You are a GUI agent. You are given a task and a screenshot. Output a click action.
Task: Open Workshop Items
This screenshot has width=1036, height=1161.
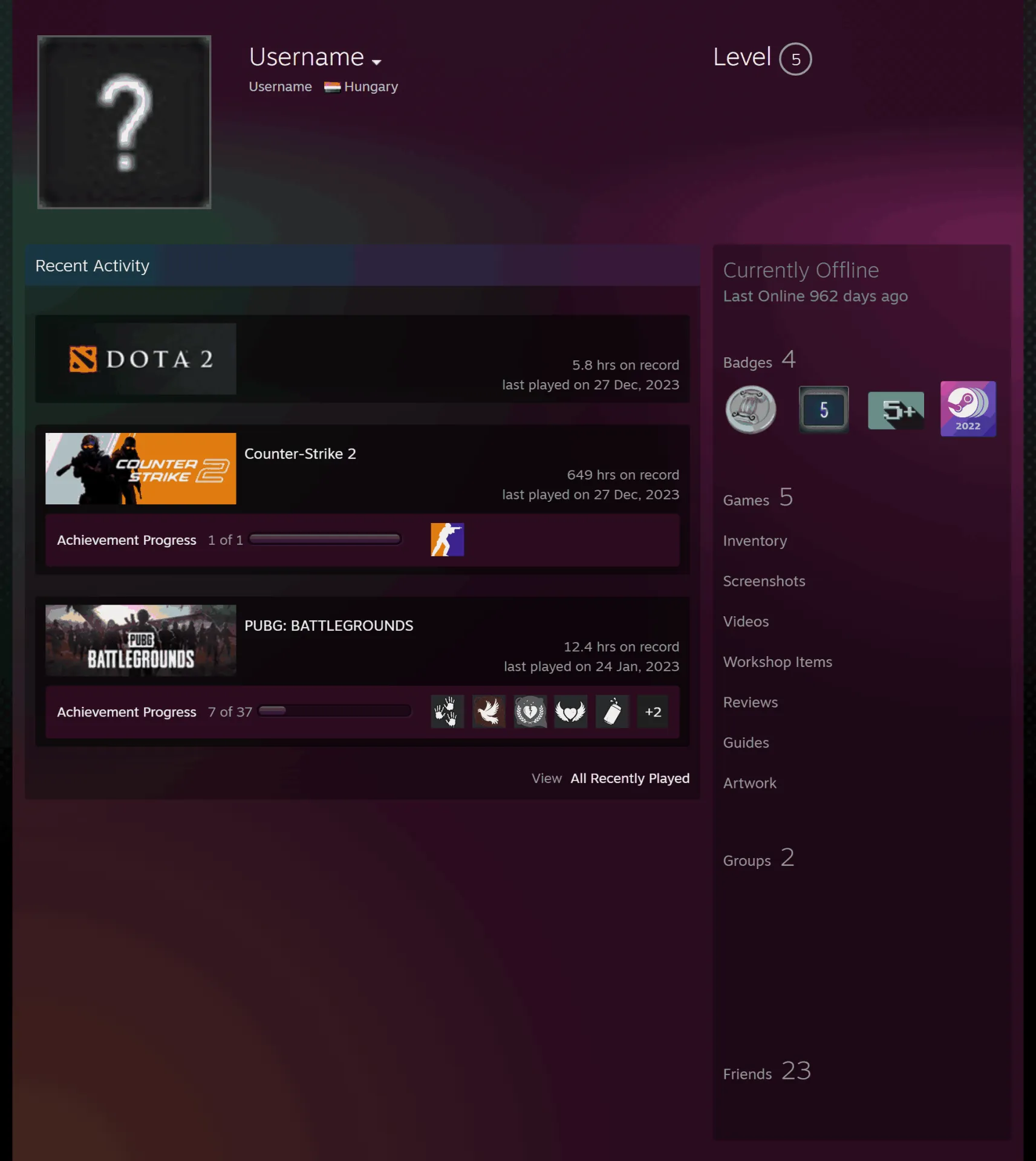[x=778, y=662]
